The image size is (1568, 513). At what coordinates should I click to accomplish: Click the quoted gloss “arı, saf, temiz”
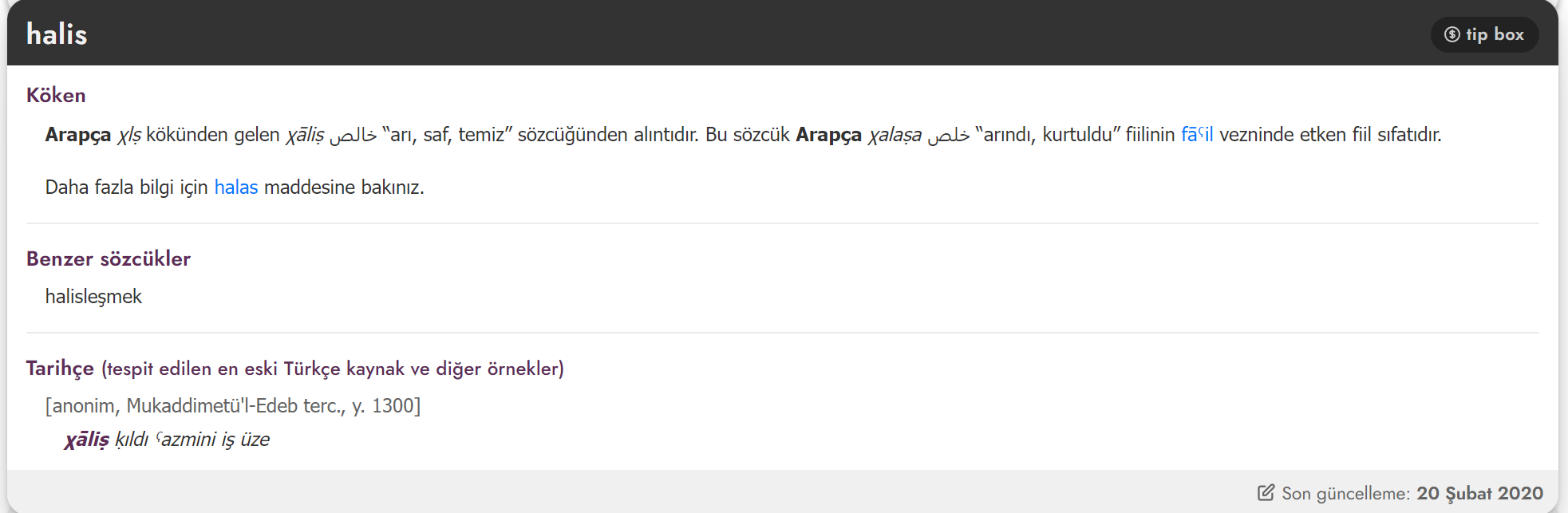coord(448,134)
